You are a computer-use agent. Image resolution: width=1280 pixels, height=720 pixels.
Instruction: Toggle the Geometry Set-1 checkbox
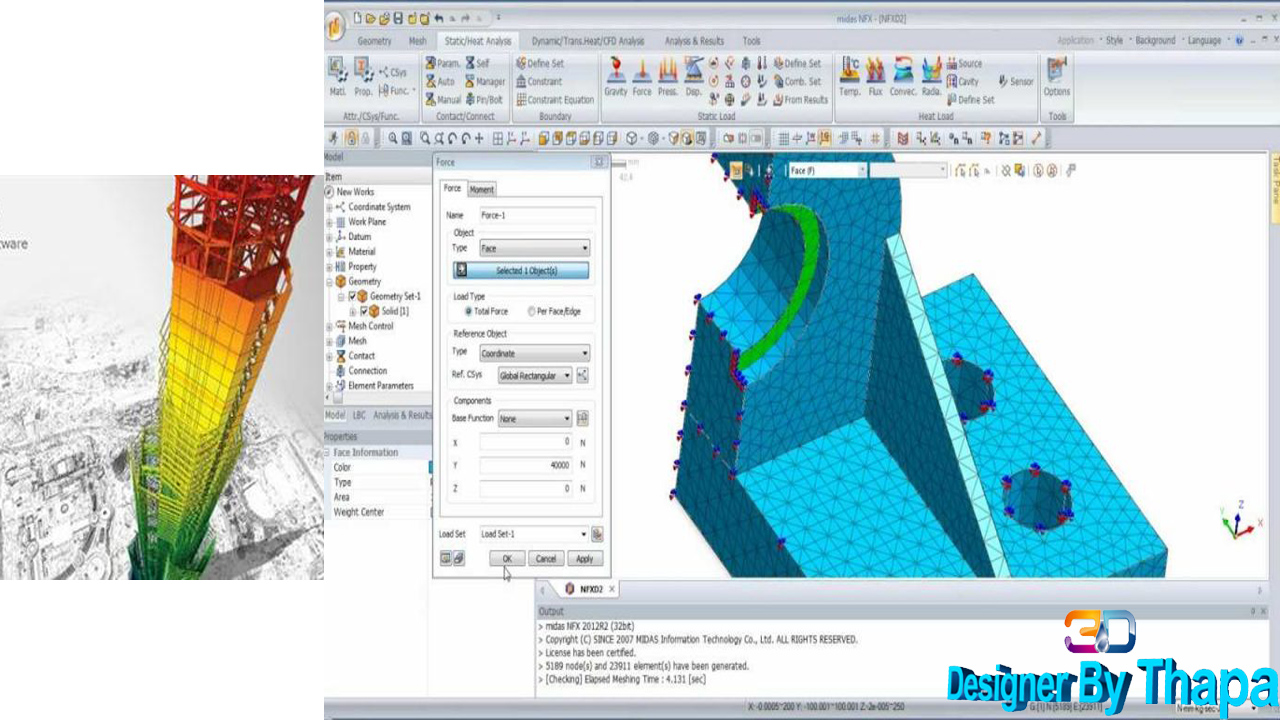point(351,297)
